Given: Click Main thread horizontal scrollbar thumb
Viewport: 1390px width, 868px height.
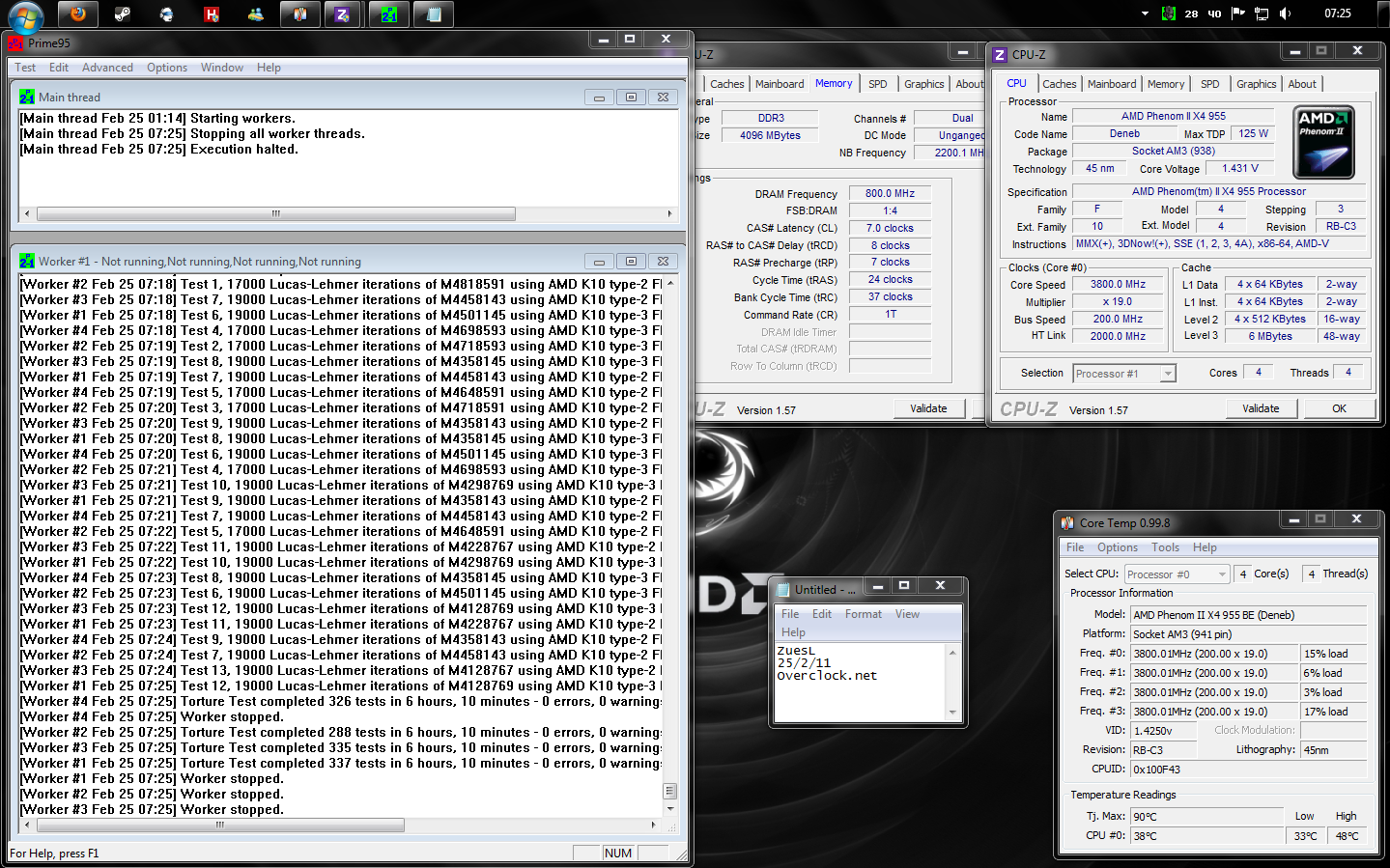Looking at the screenshot, I should tap(276, 213).
